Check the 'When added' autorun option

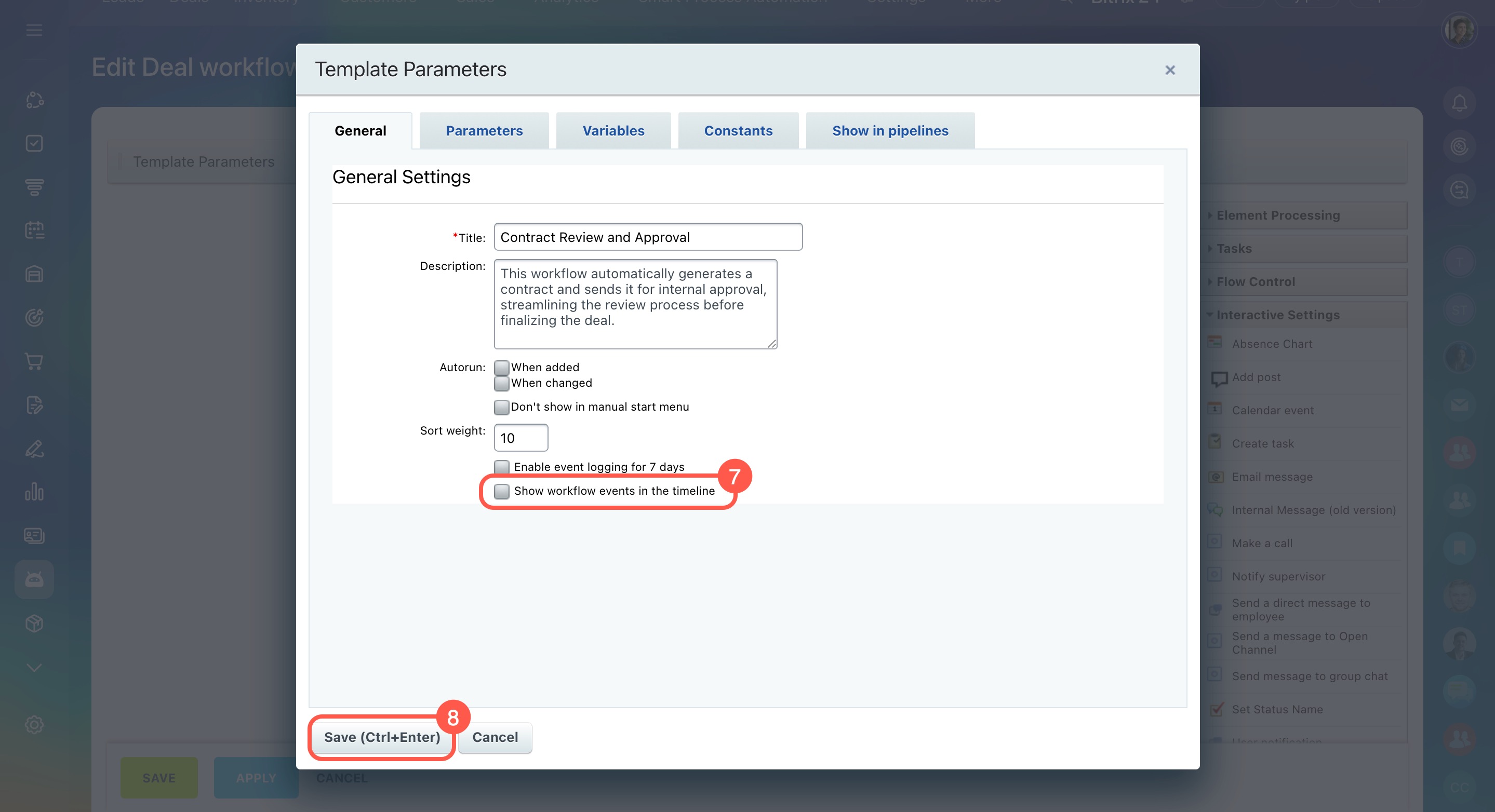(x=501, y=367)
